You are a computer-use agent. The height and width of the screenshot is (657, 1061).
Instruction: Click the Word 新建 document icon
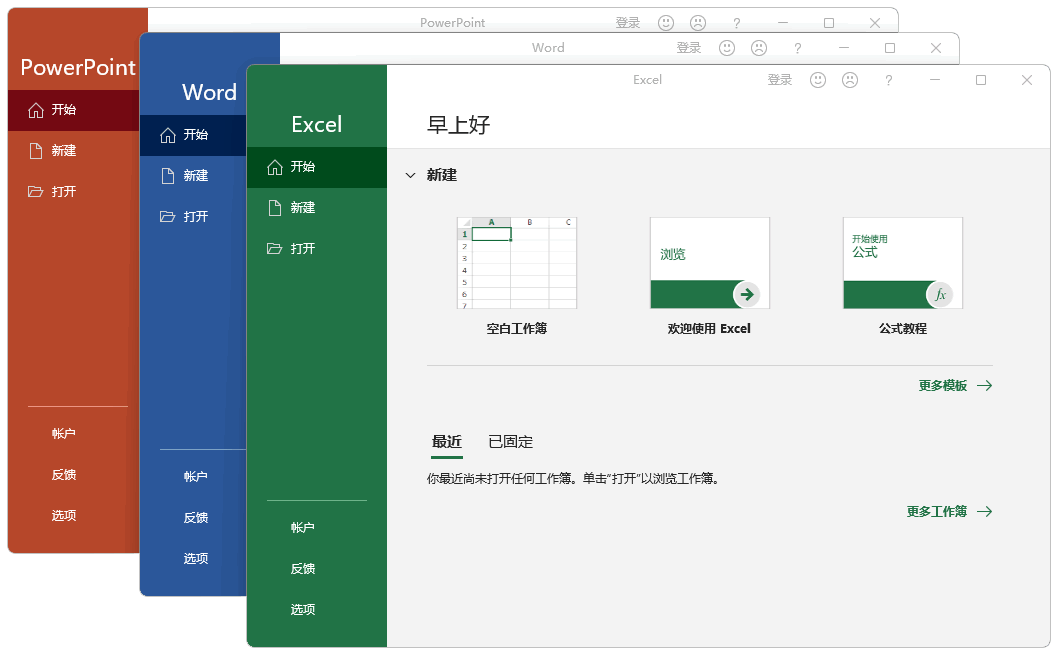click(168, 176)
